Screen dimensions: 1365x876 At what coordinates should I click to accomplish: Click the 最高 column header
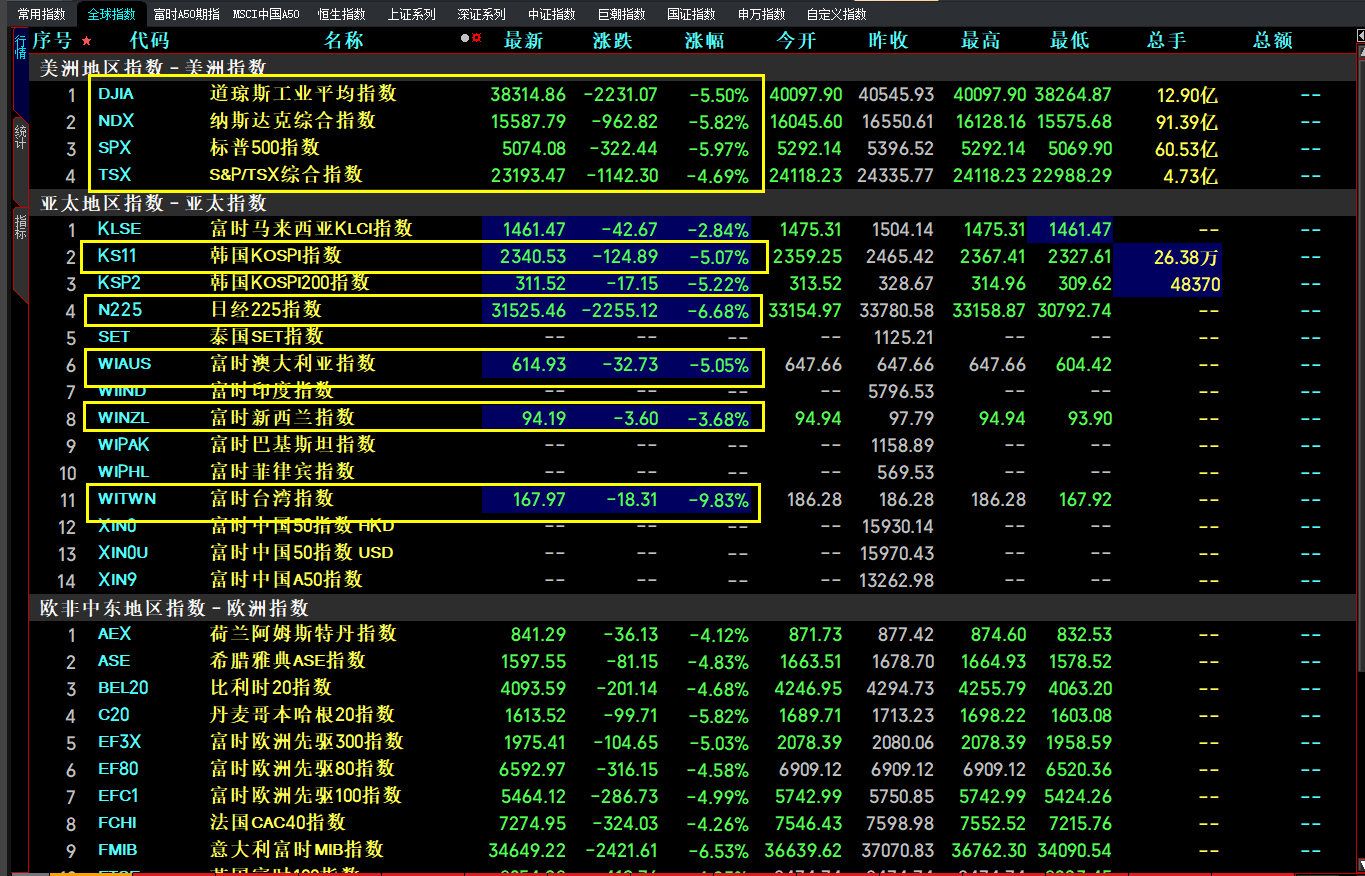coord(980,41)
